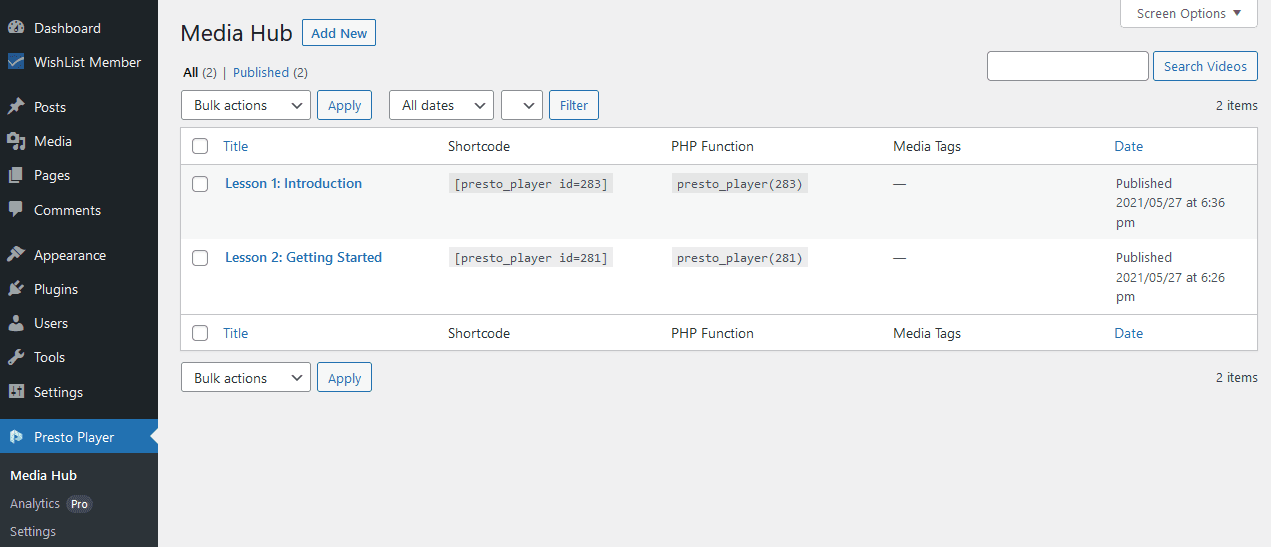Expand the Screen Options panel
Image resolution: width=1271 pixels, height=547 pixels.
1189,14
